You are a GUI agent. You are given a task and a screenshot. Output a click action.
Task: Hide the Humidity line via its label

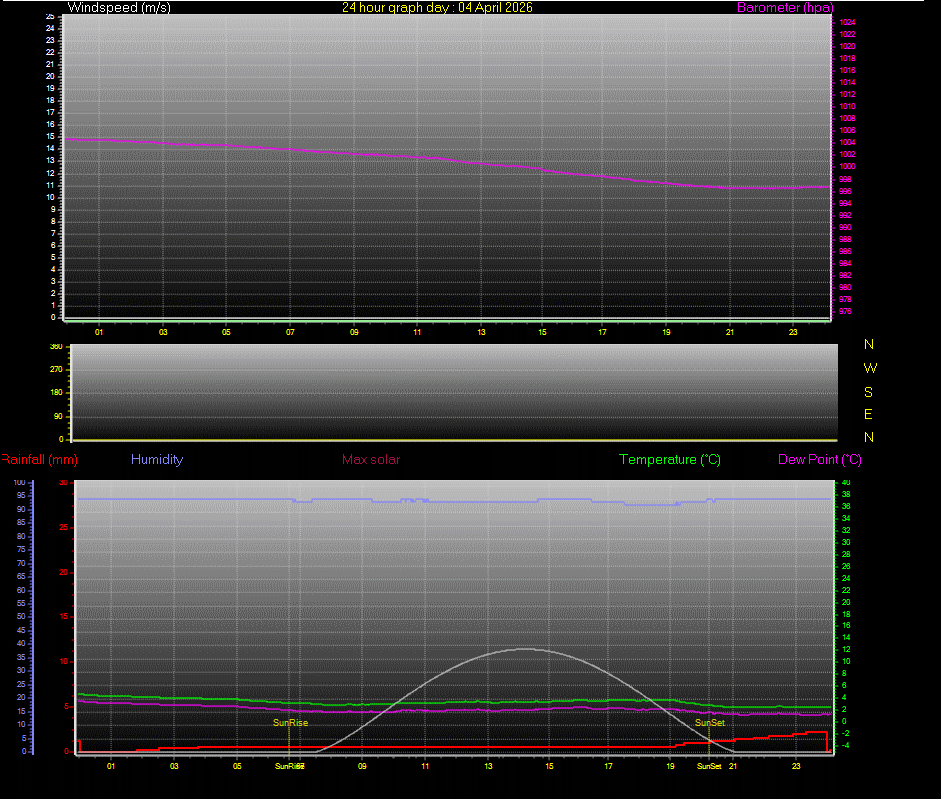tap(156, 459)
